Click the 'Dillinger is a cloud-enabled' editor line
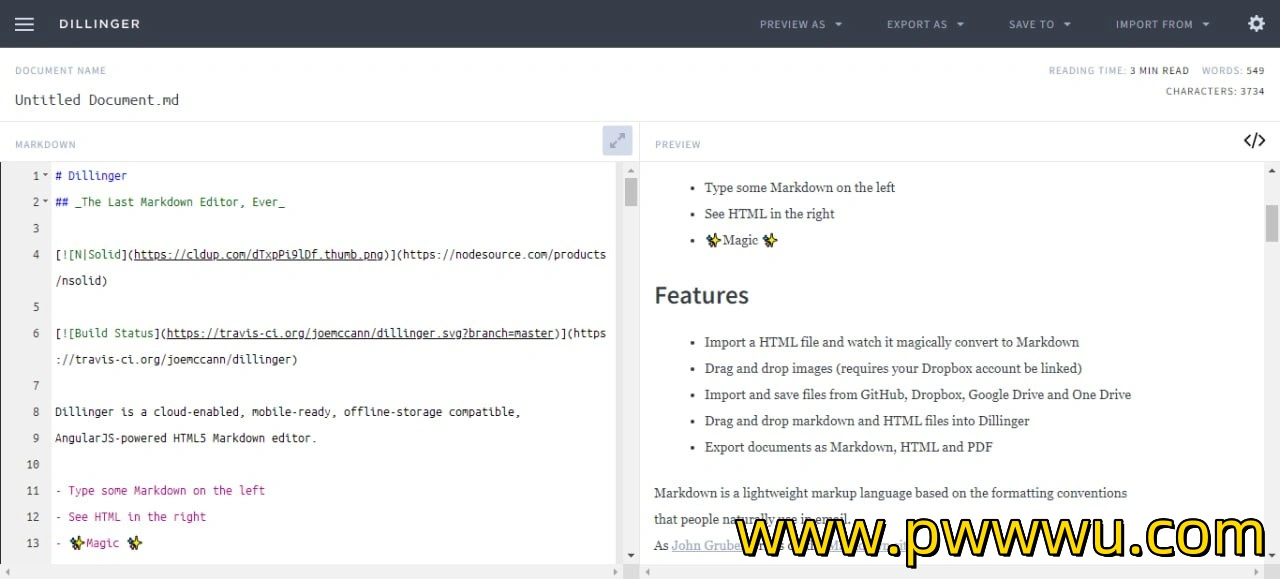 [x=288, y=412]
